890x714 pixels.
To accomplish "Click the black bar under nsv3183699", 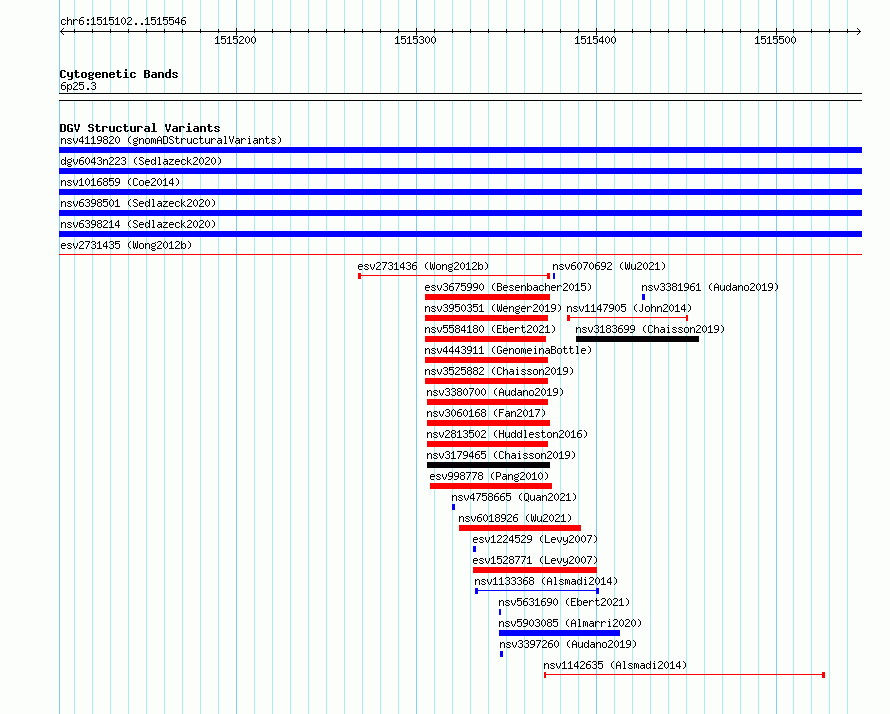I will click(637, 339).
